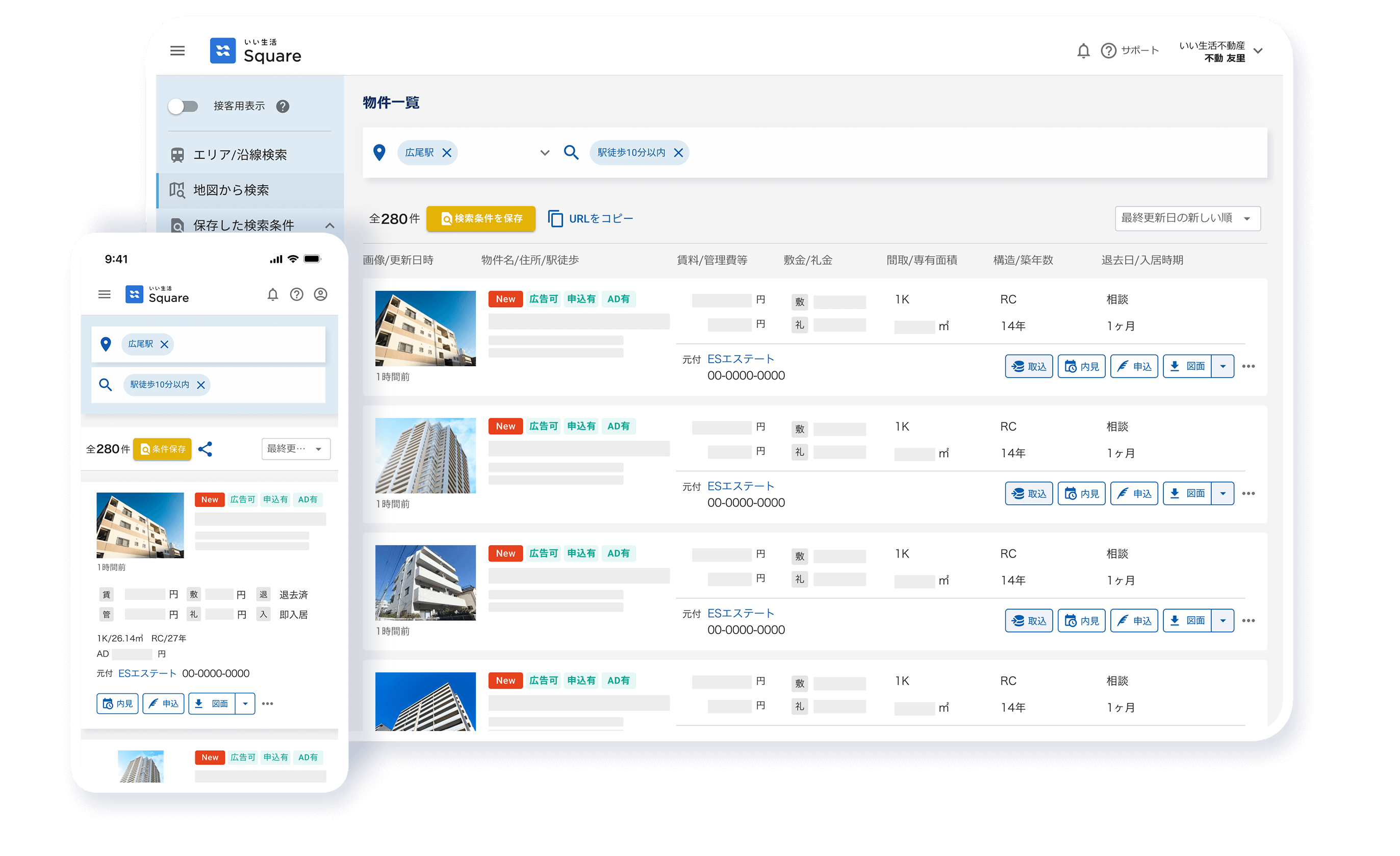Click 内見 button on first listing
This screenshot has height=856, width=1400.
tap(1081, 367)
